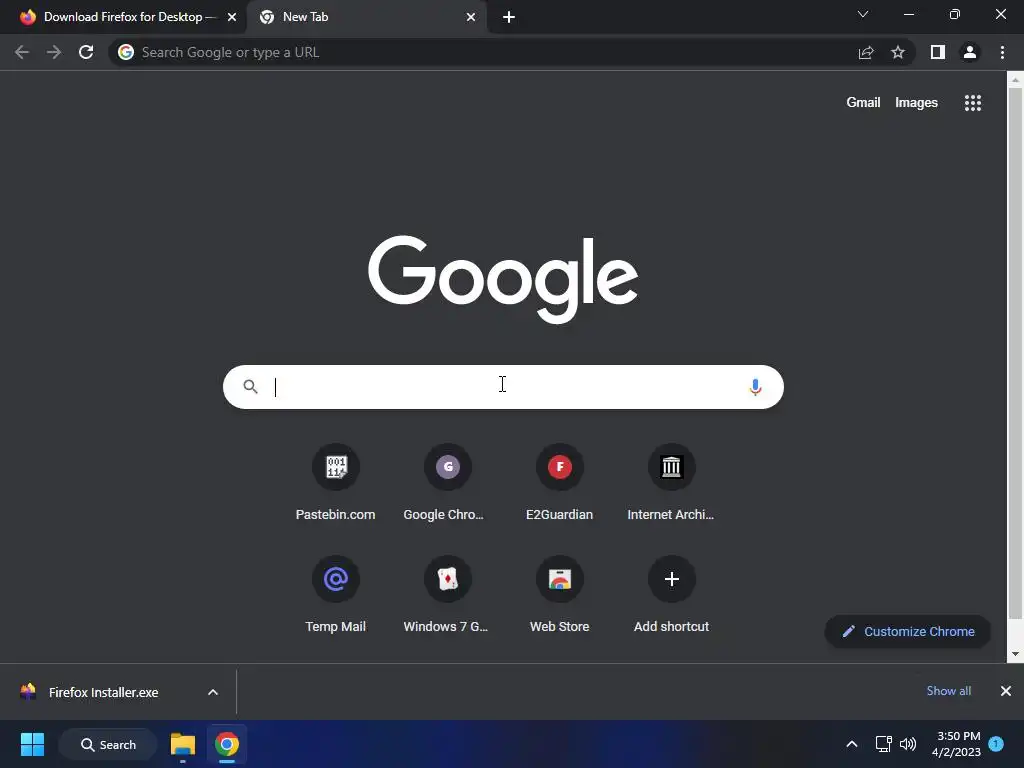The width and height of the screenshot is (1024, 768).
Task: Share this page icon in address bar
Action: click(x=866, y=52)
